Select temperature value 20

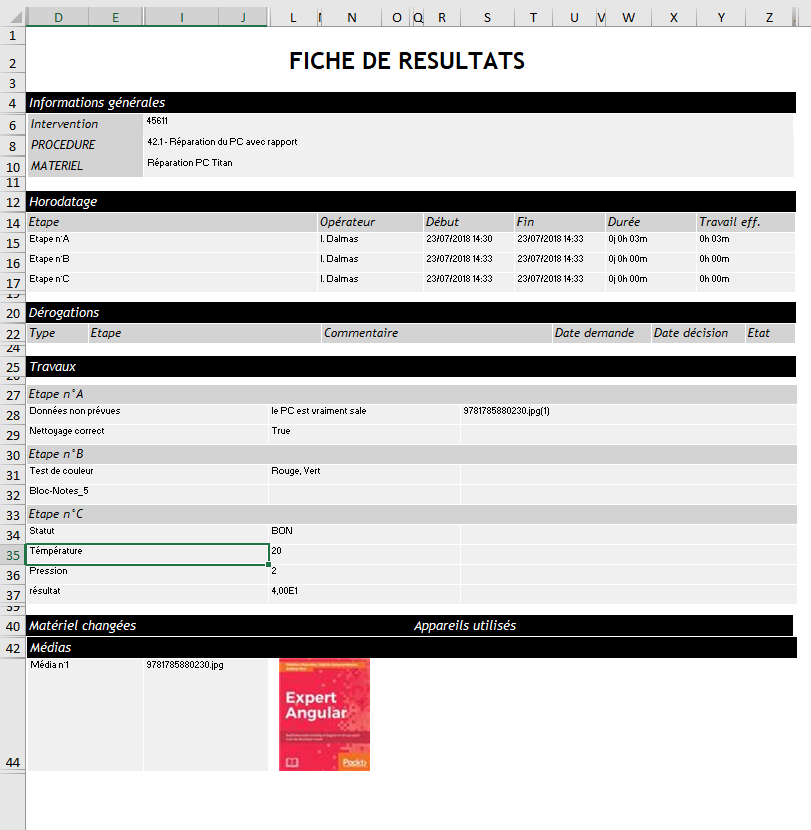click(364, 554)
